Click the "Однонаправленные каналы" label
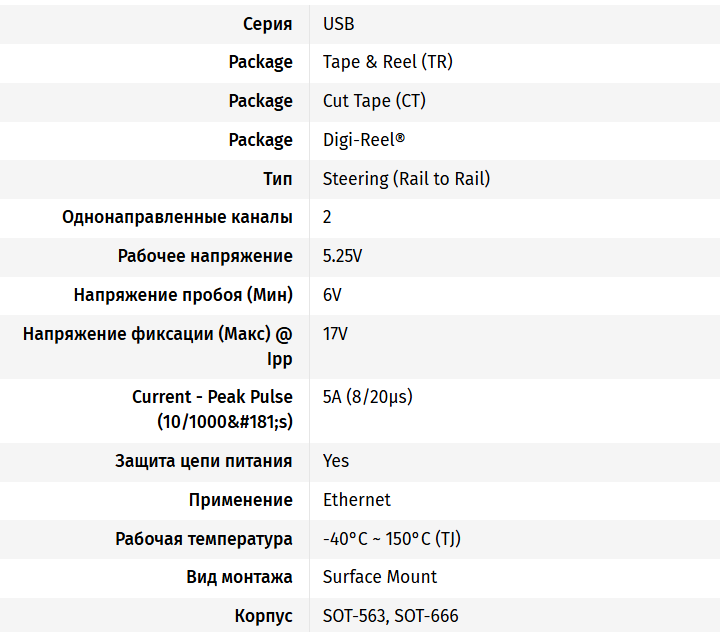Screen dimensions: 720x632 [177, 217]
